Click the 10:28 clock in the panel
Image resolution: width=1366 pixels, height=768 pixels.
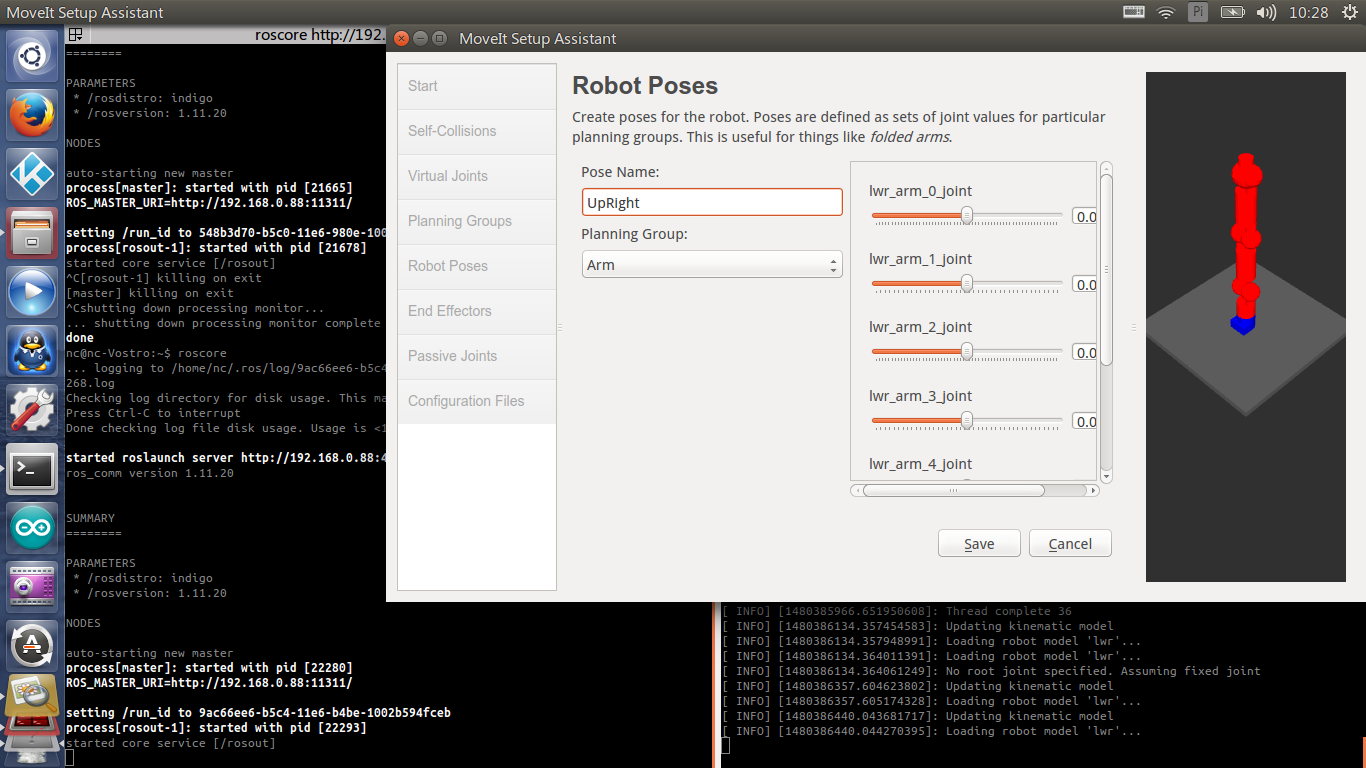point(1309,12)
